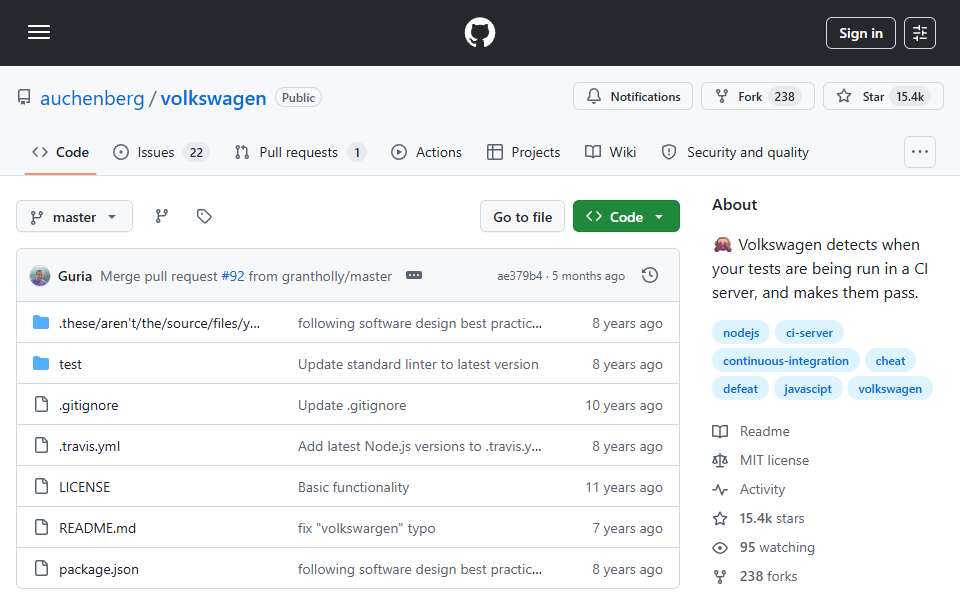Click '10 years ago' on .gitignore row
This screenshot has width=960, height=600.
[x=623, y=405]
